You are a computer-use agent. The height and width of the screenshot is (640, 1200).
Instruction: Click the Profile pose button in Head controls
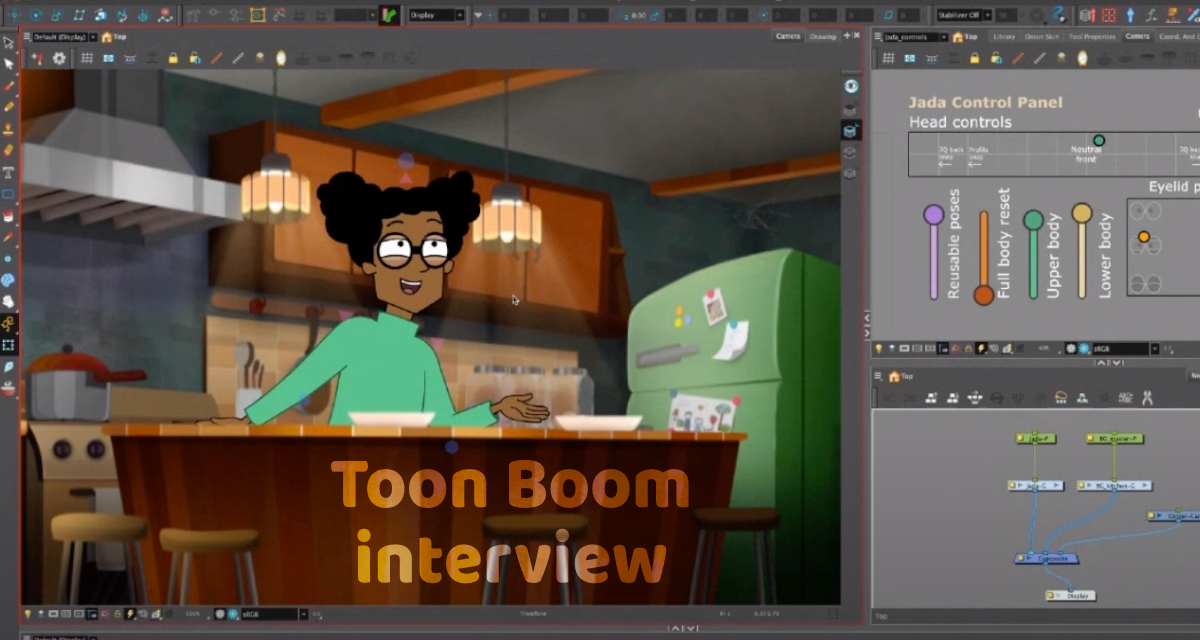977,156
